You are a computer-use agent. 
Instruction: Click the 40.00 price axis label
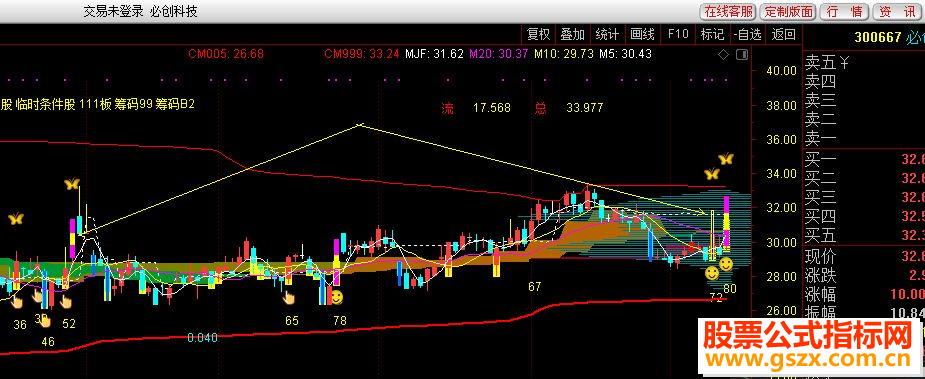coord(781,71)
